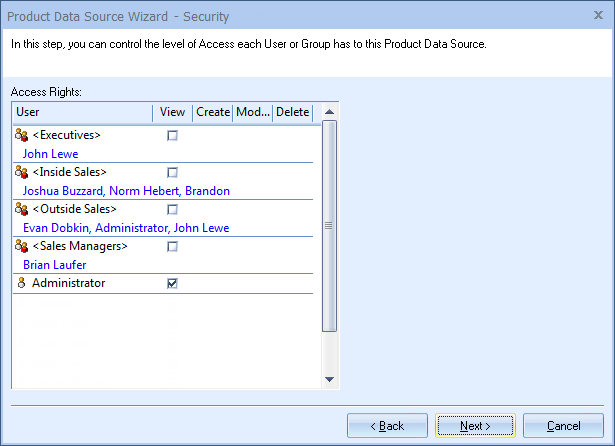This screenshot has height=446, width=615.
Task: Click the scrollbar down arrow
Action: (330, 379)
